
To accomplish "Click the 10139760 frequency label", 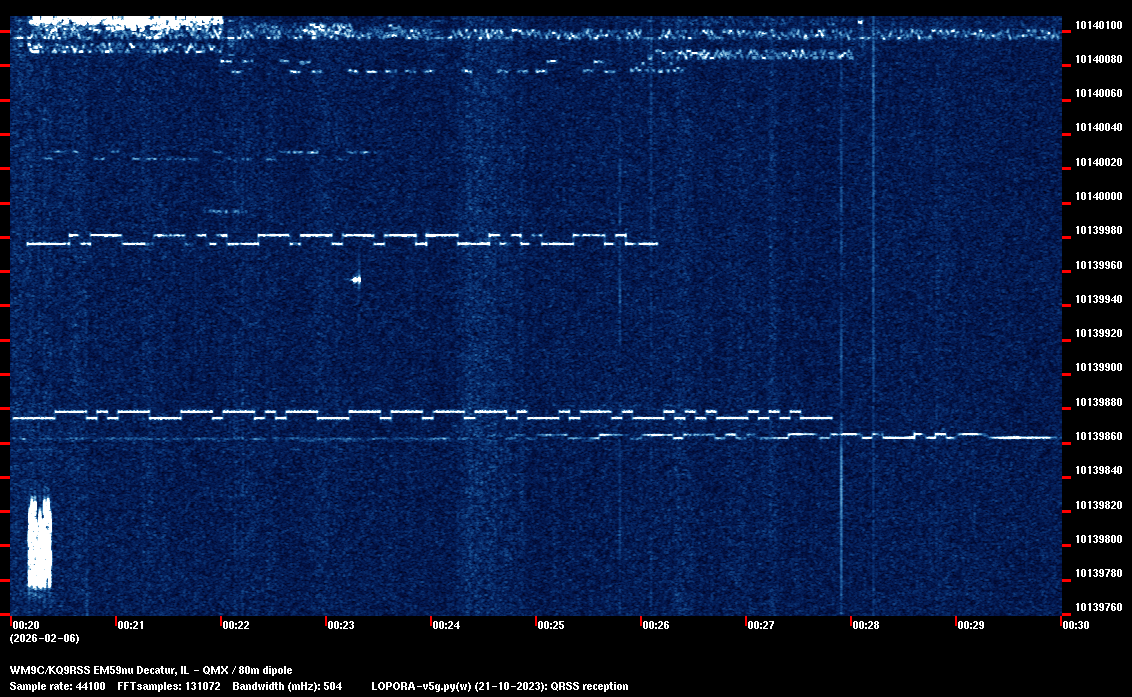I will tap(1099, 607).
